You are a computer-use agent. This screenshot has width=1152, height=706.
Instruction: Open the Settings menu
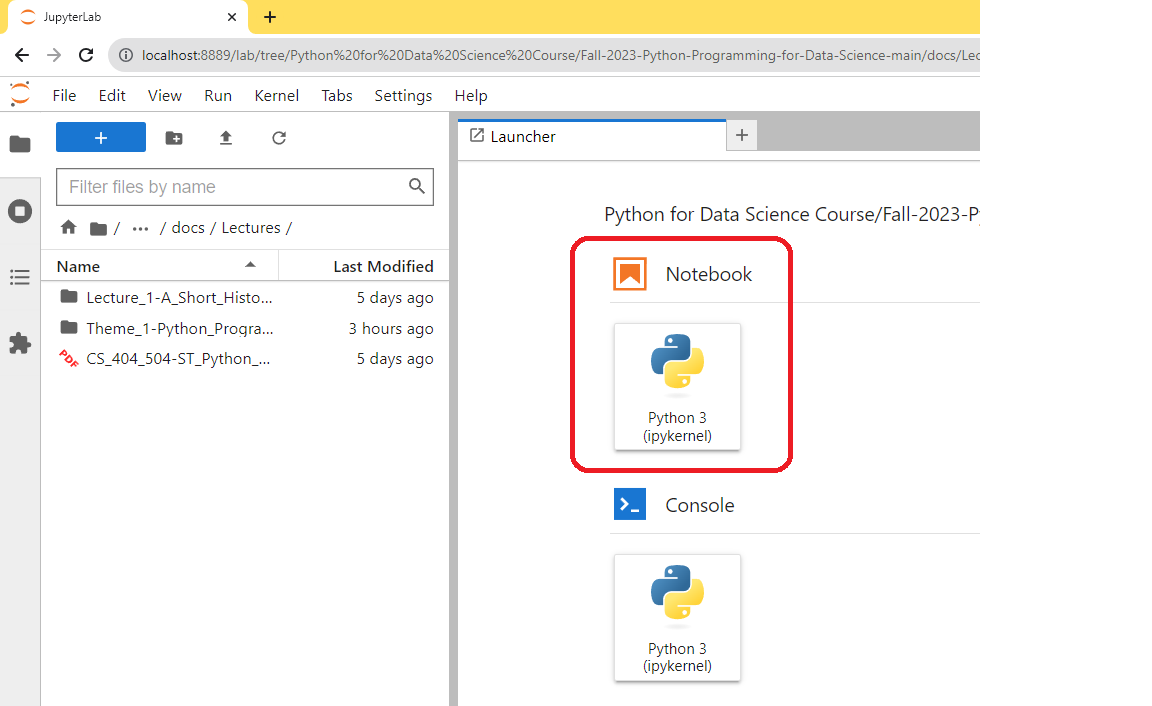coord(403,96)
